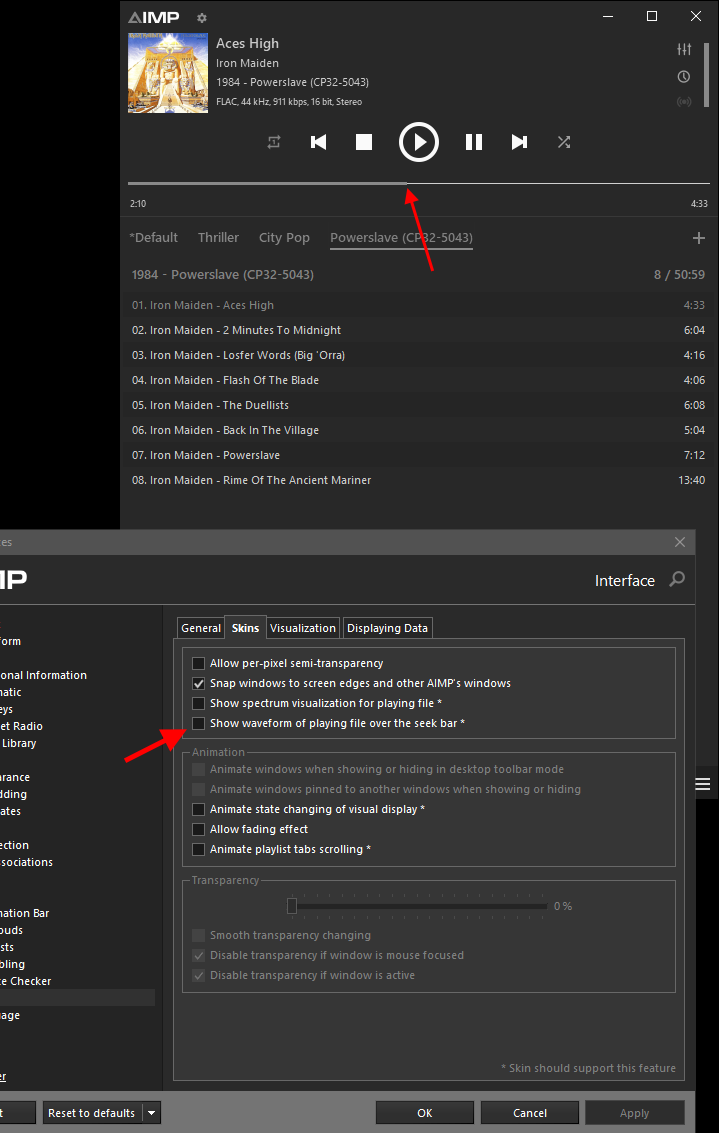The width and height of the screenshot is (719, 1133).
Task: Start playback with the Play button
Action: pos(419,142)
